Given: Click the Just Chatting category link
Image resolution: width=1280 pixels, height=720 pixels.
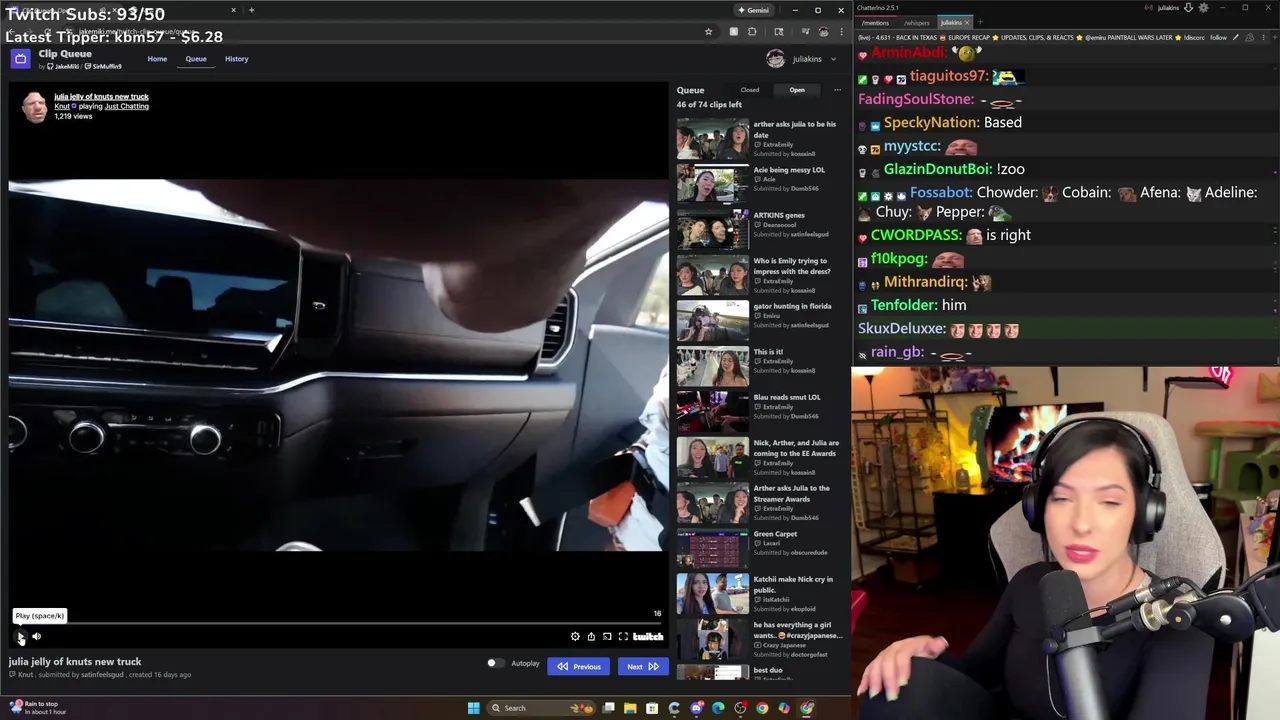Looking at the screenshot, I should pyautogui.click(x=127, y=106).
